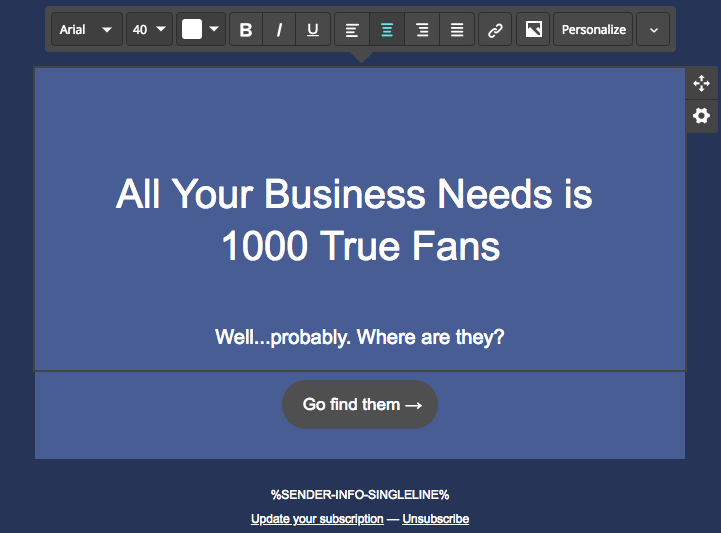This screenshot has width=721, height=533.
Task: Apply justified text alignment
Action: (x=457, y=30)
